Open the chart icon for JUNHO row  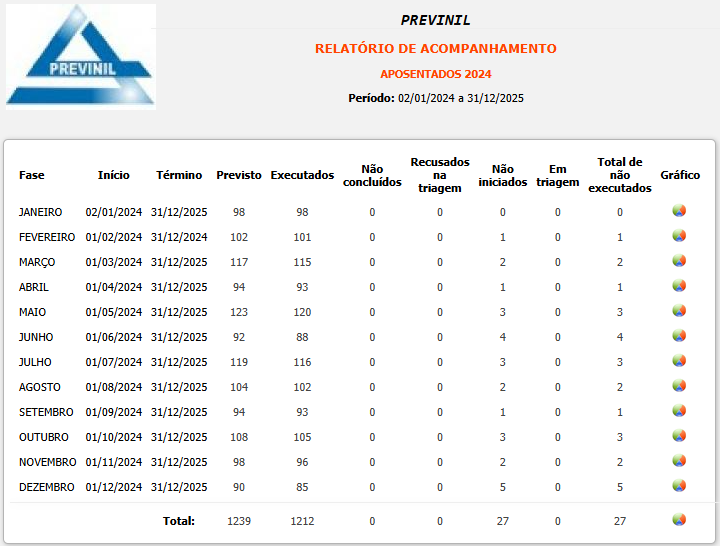click(x=679, y=336)
